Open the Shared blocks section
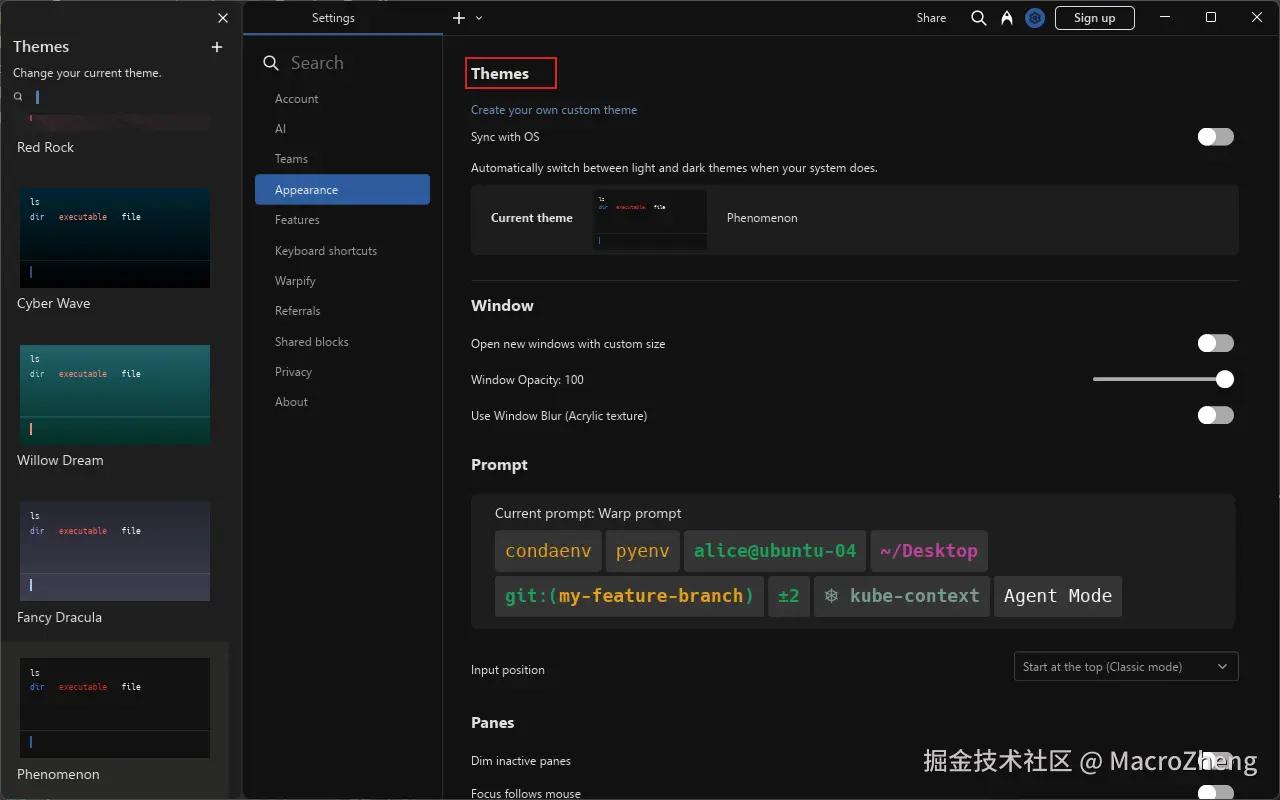The width and height of the screenshot is (1280, 800). (312, 342)
